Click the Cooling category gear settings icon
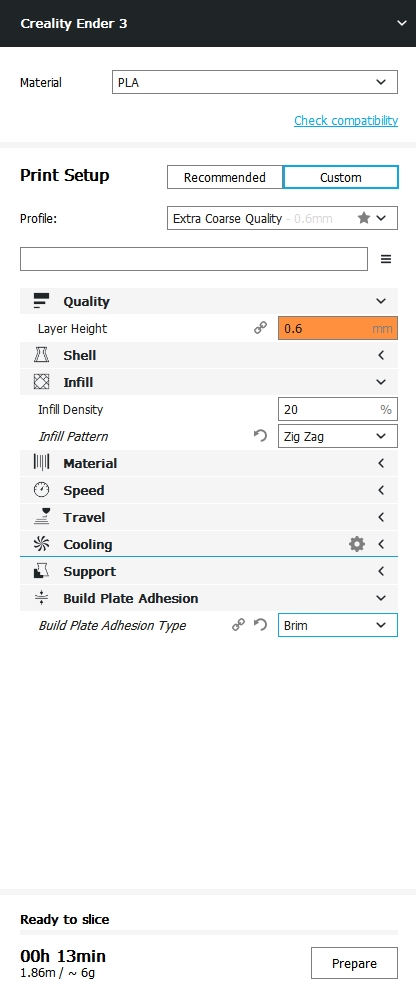 pos(357,544)
